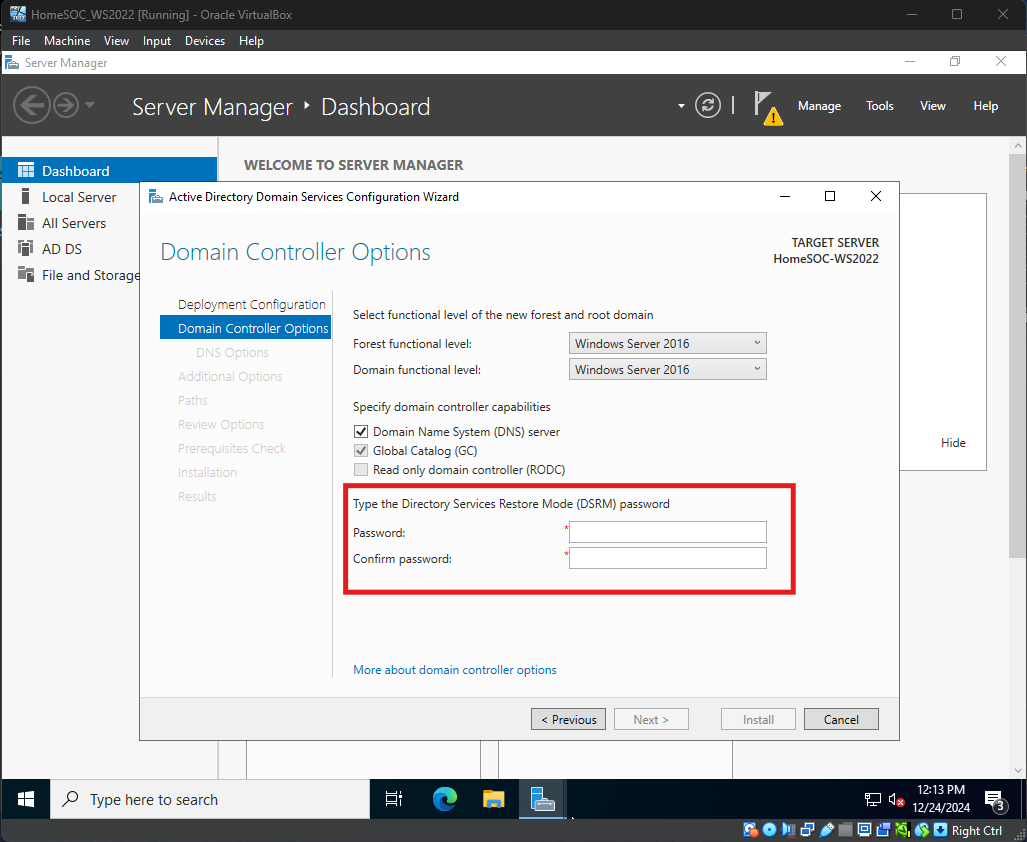Open the navigation history dropdown arrow

tap(90, 105)
